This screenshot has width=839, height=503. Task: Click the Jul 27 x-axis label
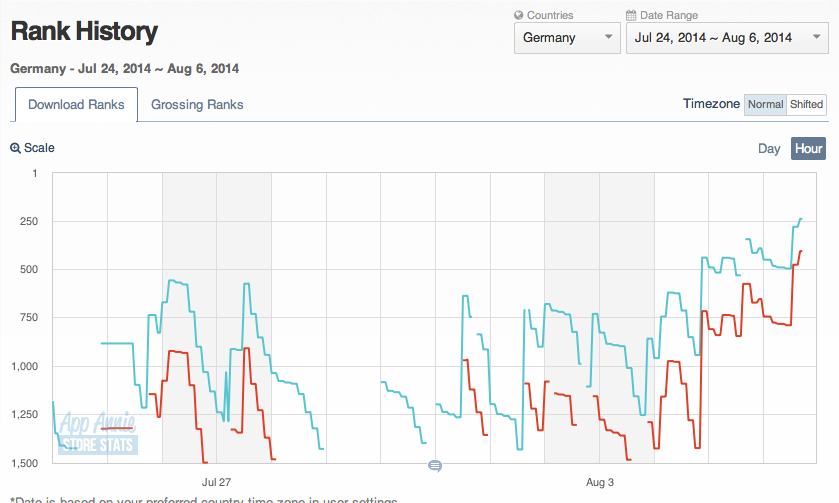[x=216, y=481]
